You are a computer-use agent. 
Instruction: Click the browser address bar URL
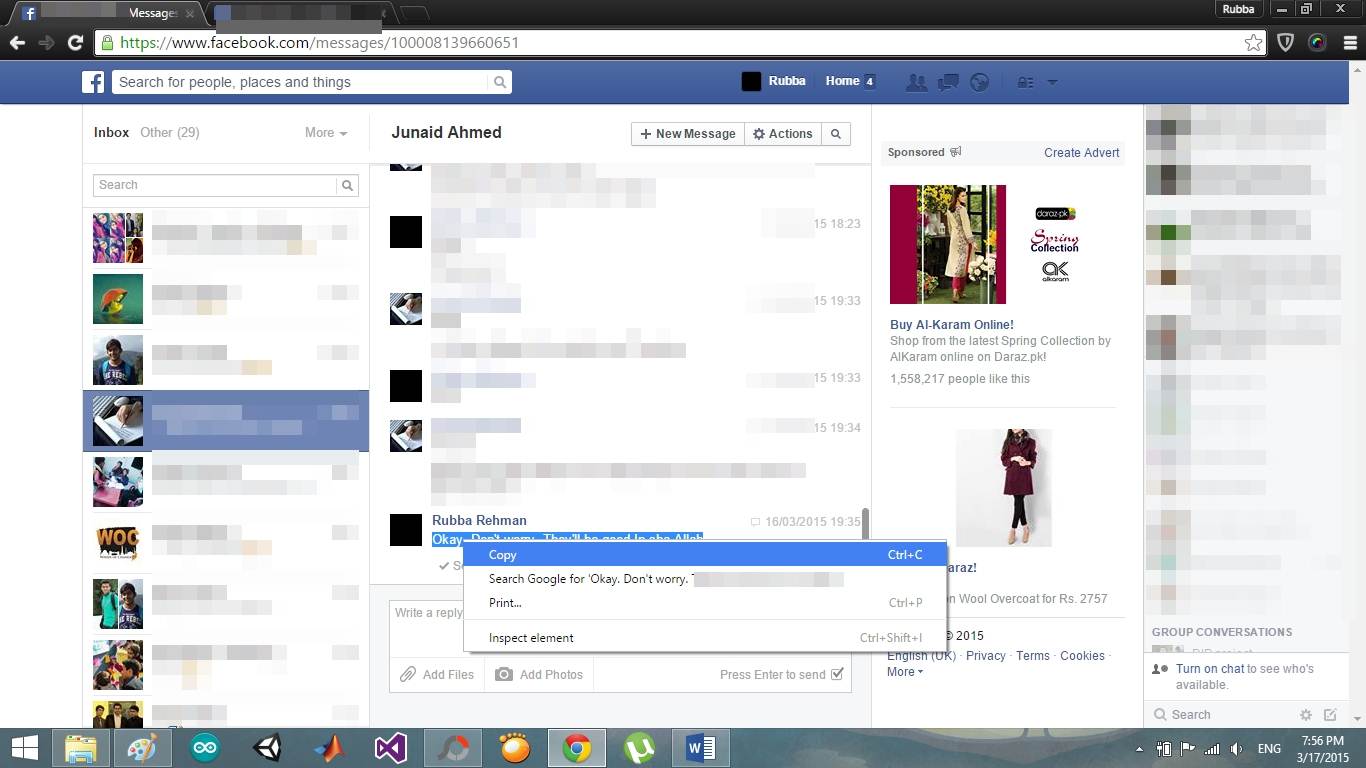point(319,43)
